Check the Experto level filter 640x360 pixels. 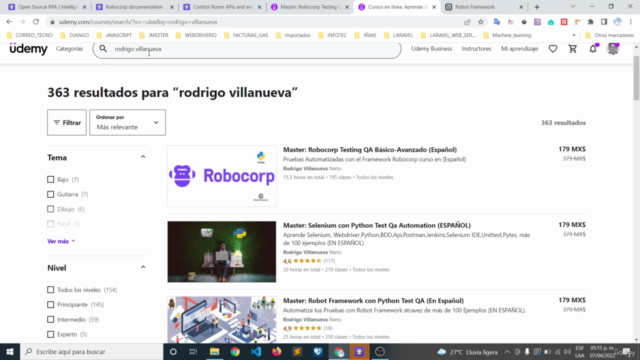(x=51, y=334)
